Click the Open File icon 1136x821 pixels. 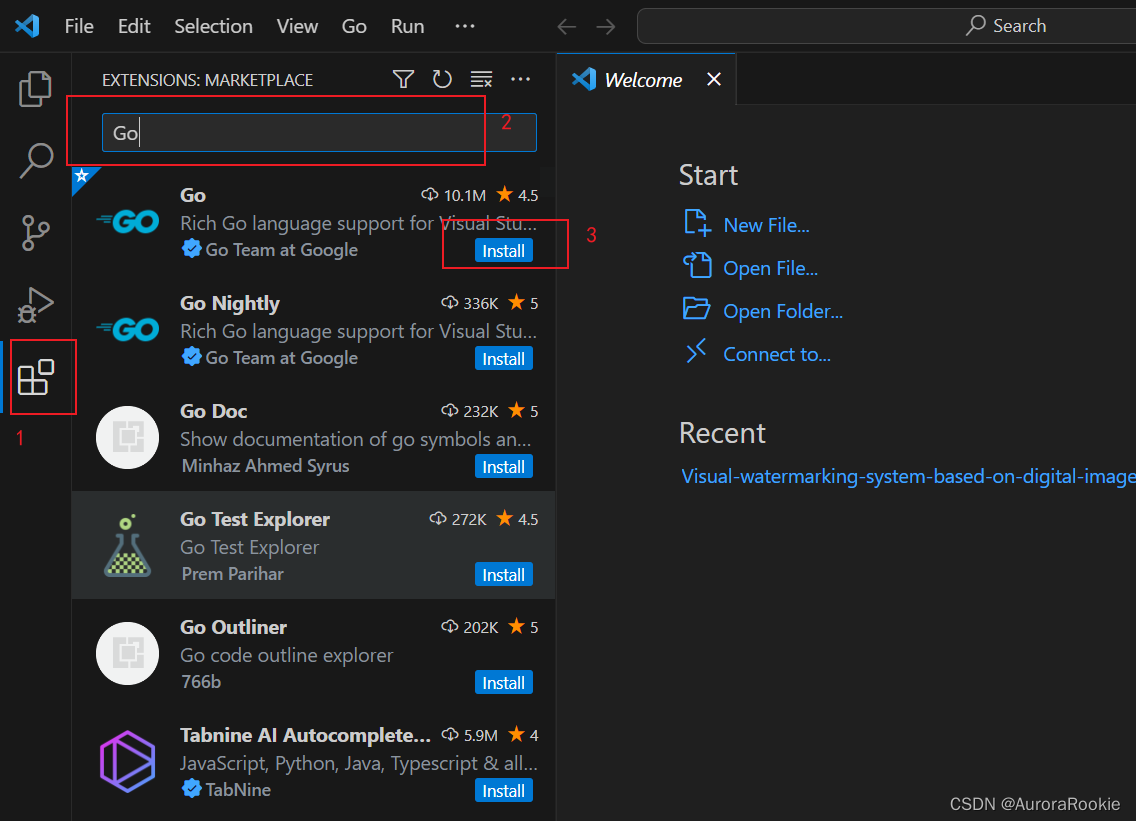click(x=697, y=265)
